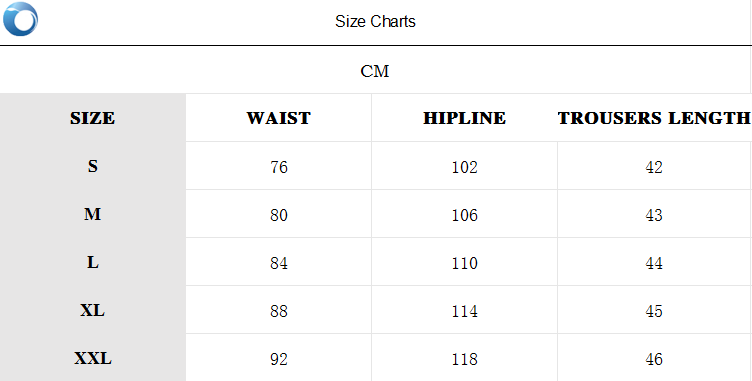The image size is (752, 381).
Task: Click hipline value 118 for size XXL
Action: (x=464, y=359)
